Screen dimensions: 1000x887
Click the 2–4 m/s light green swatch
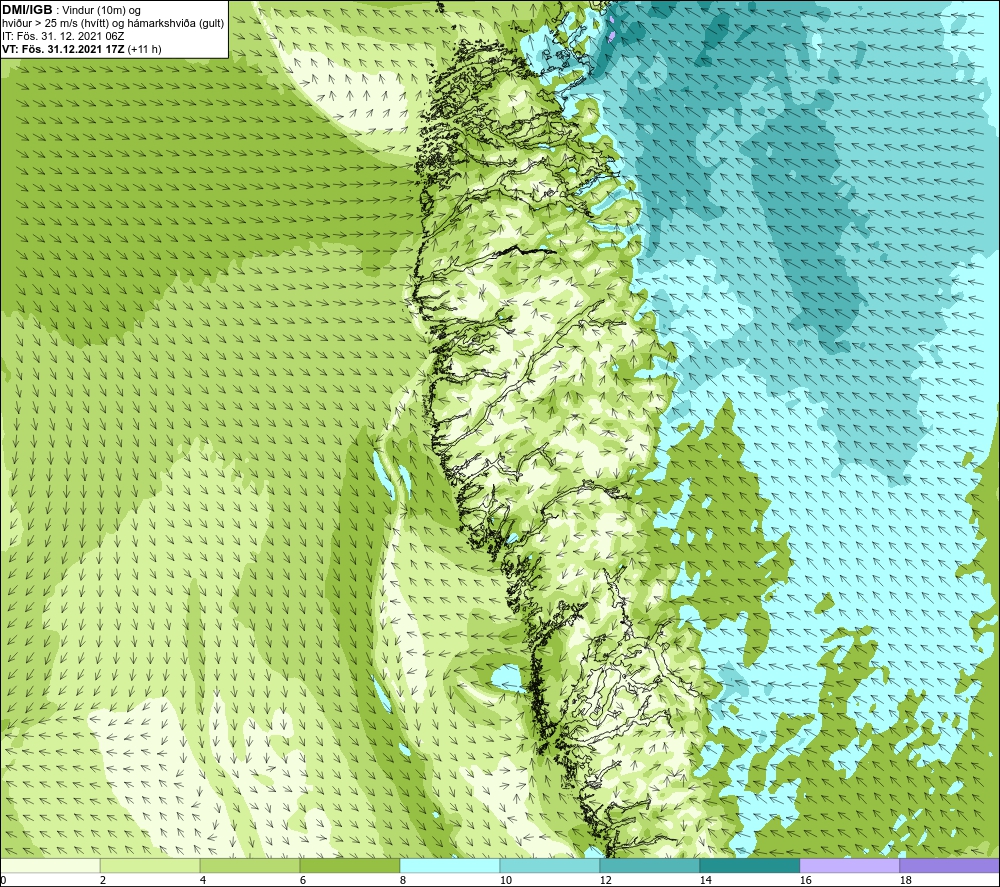(x=150, y=865)
